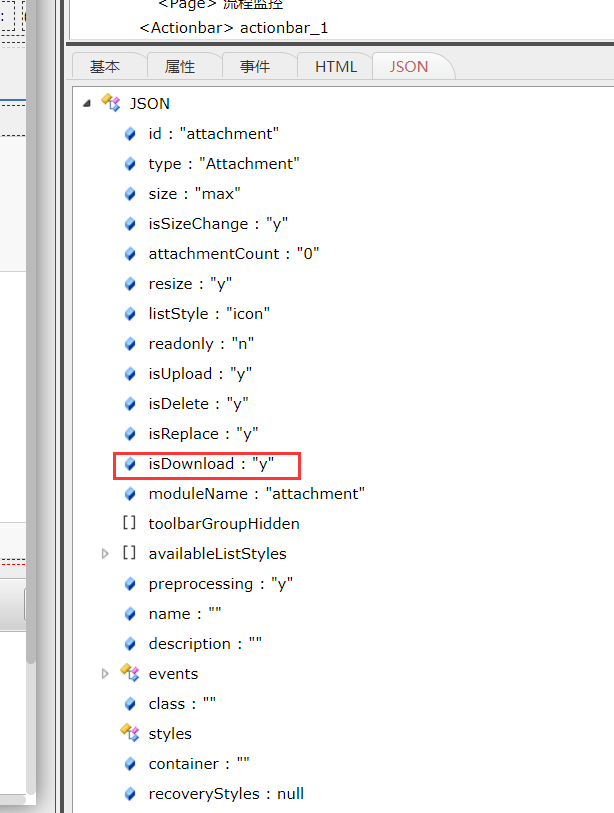The height and width of the screenshot is (813, 614).
Task: Click the blue icon beside moduleName
Action: (130, 494)
